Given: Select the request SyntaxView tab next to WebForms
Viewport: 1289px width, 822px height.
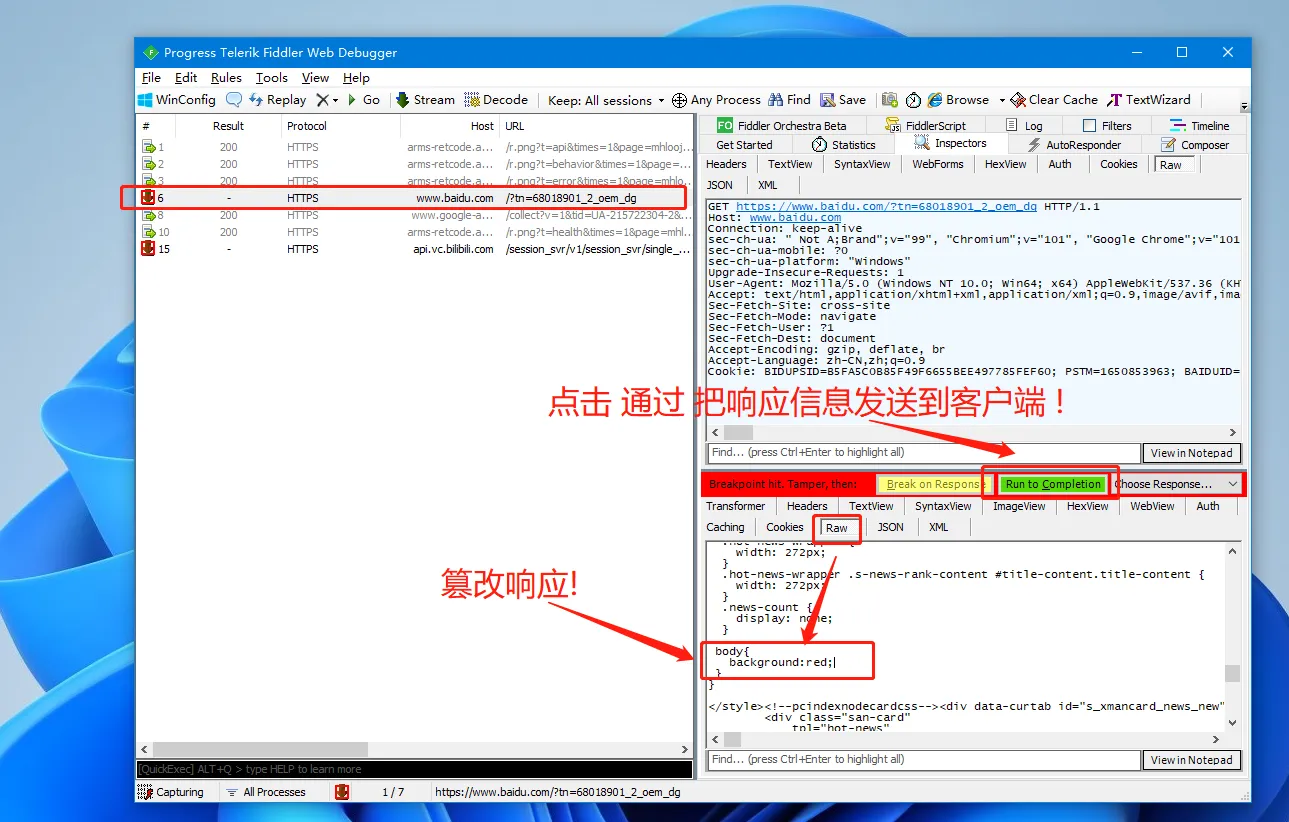Looking at the screenshot, I should pyautogui.click(x=862, y=164).
